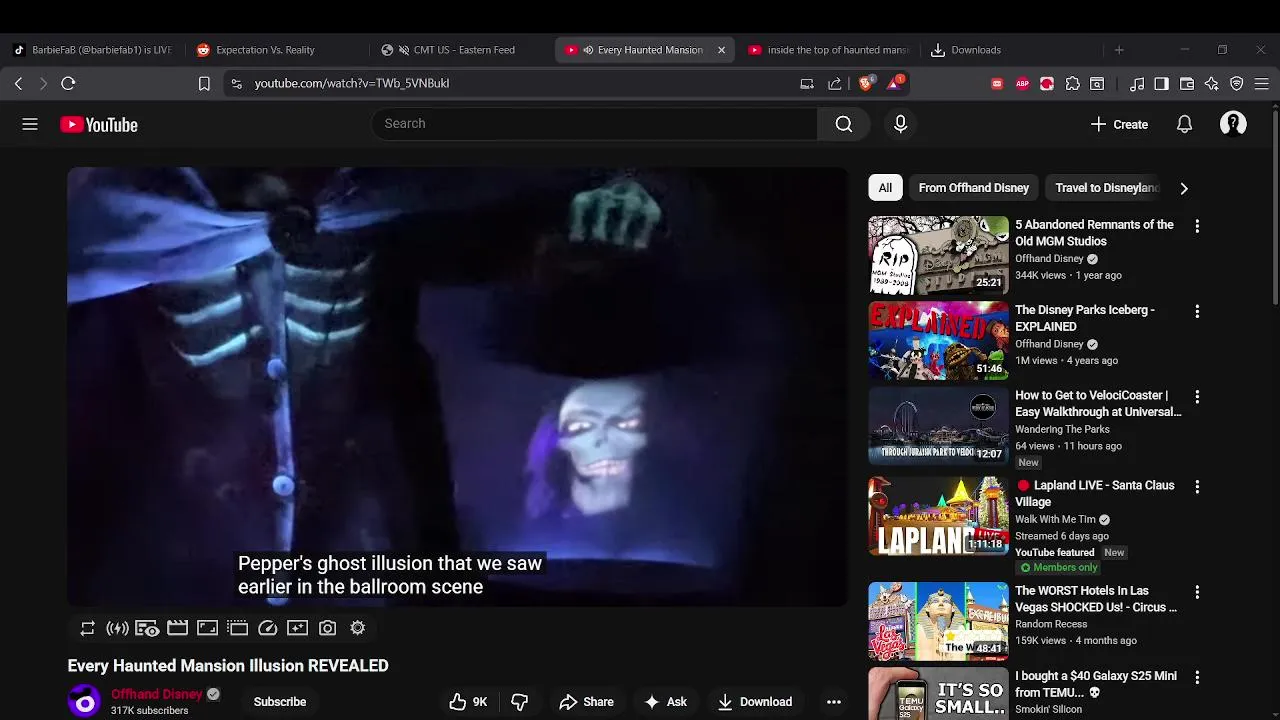Toggle the volume booster icon

[117, 628]
